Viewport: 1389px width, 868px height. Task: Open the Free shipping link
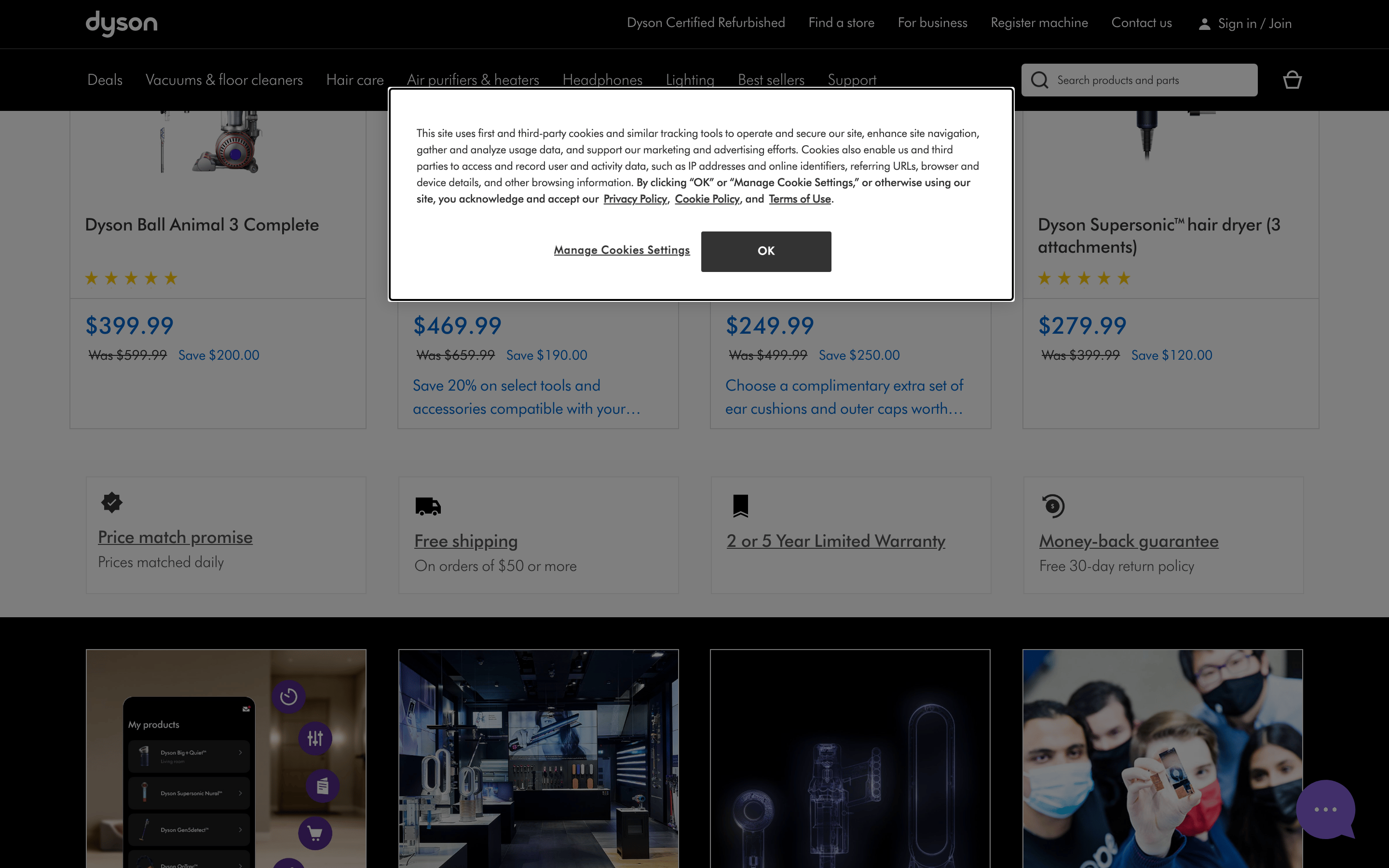[x=465, y=542]
